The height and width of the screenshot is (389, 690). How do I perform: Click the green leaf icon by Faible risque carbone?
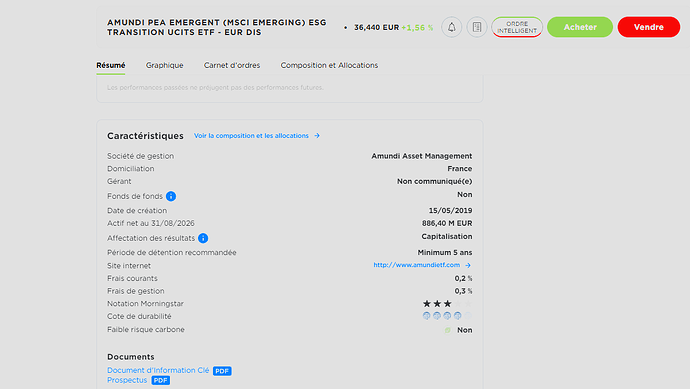448,330
